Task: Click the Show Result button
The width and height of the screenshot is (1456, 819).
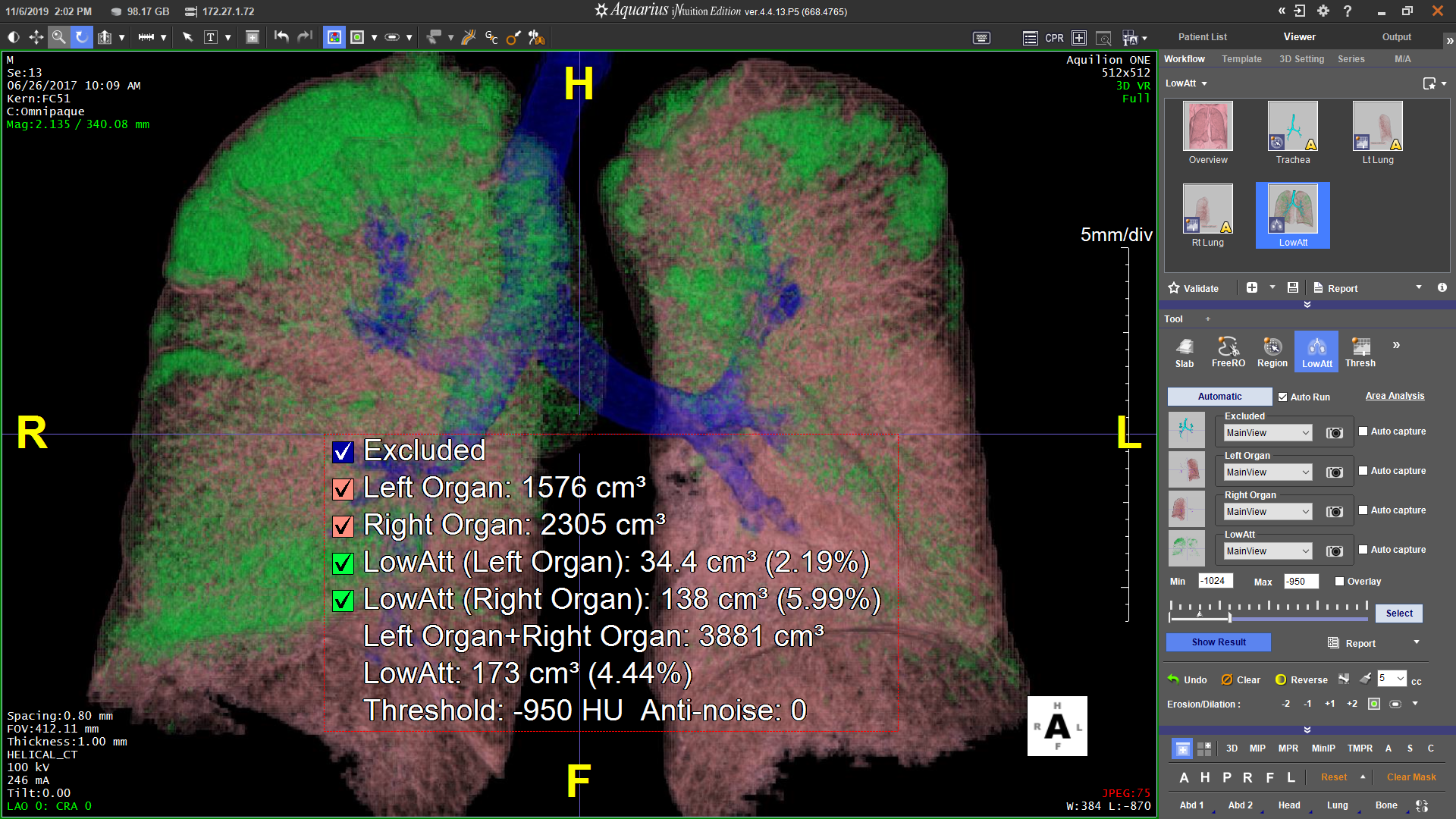Action: [x=1219, y=642]
